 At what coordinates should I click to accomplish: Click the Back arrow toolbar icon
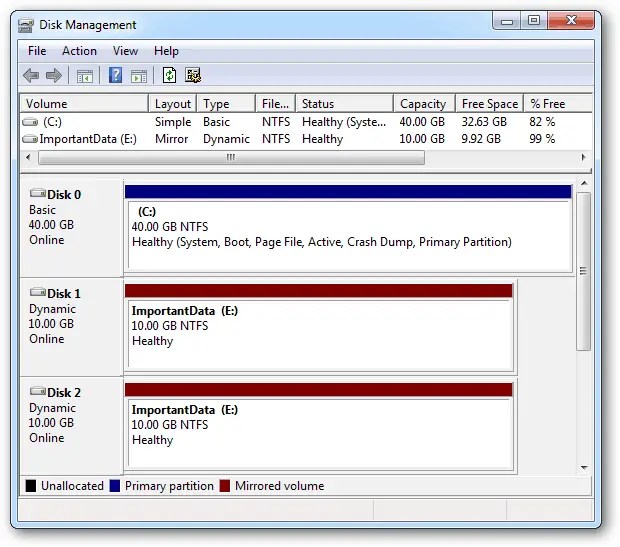pyautogui.click(x=31, y=75)
